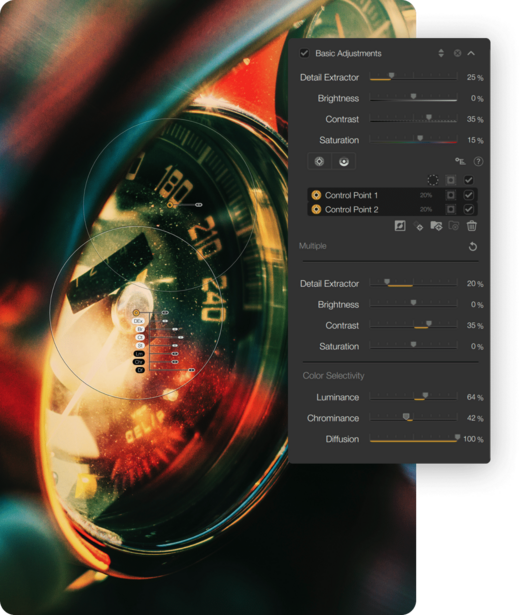Click the dotted circle size column header icon
The height and width of the screenshot is (615, 523).
point(432,180)
